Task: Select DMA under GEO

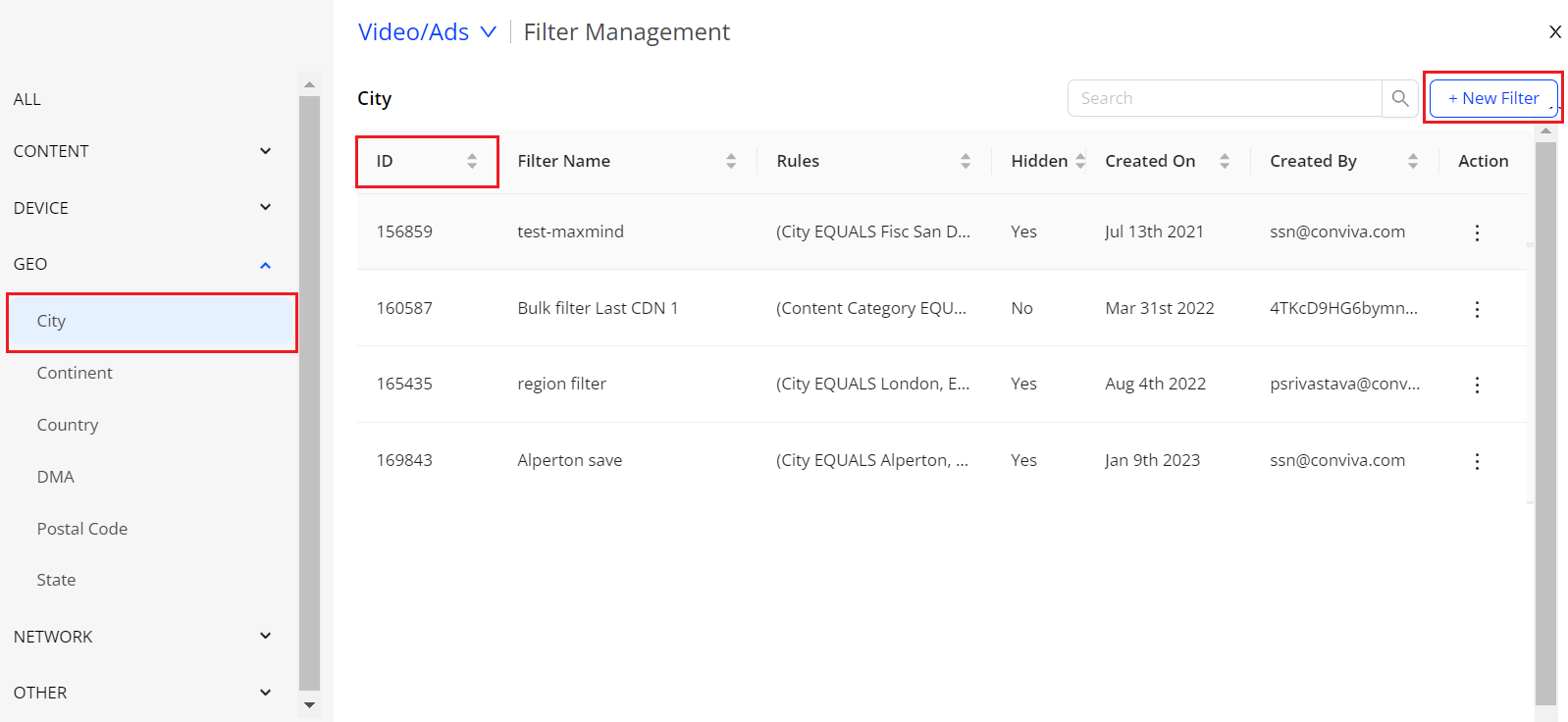Action: (56, 477)
